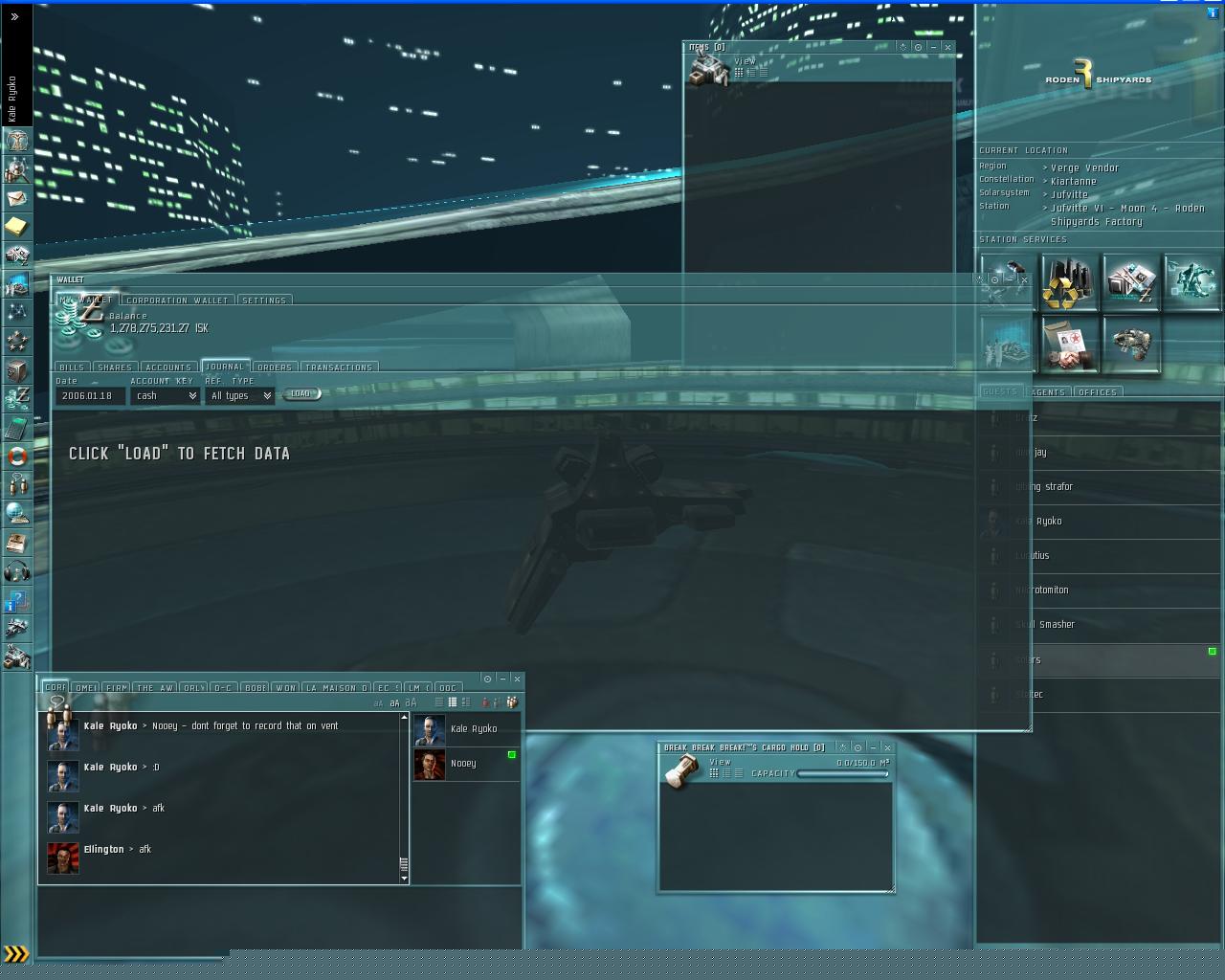Open the Jufvitte solar system link
The width and height of the screenshot is (1225, 980).
tap(1070, 194)
